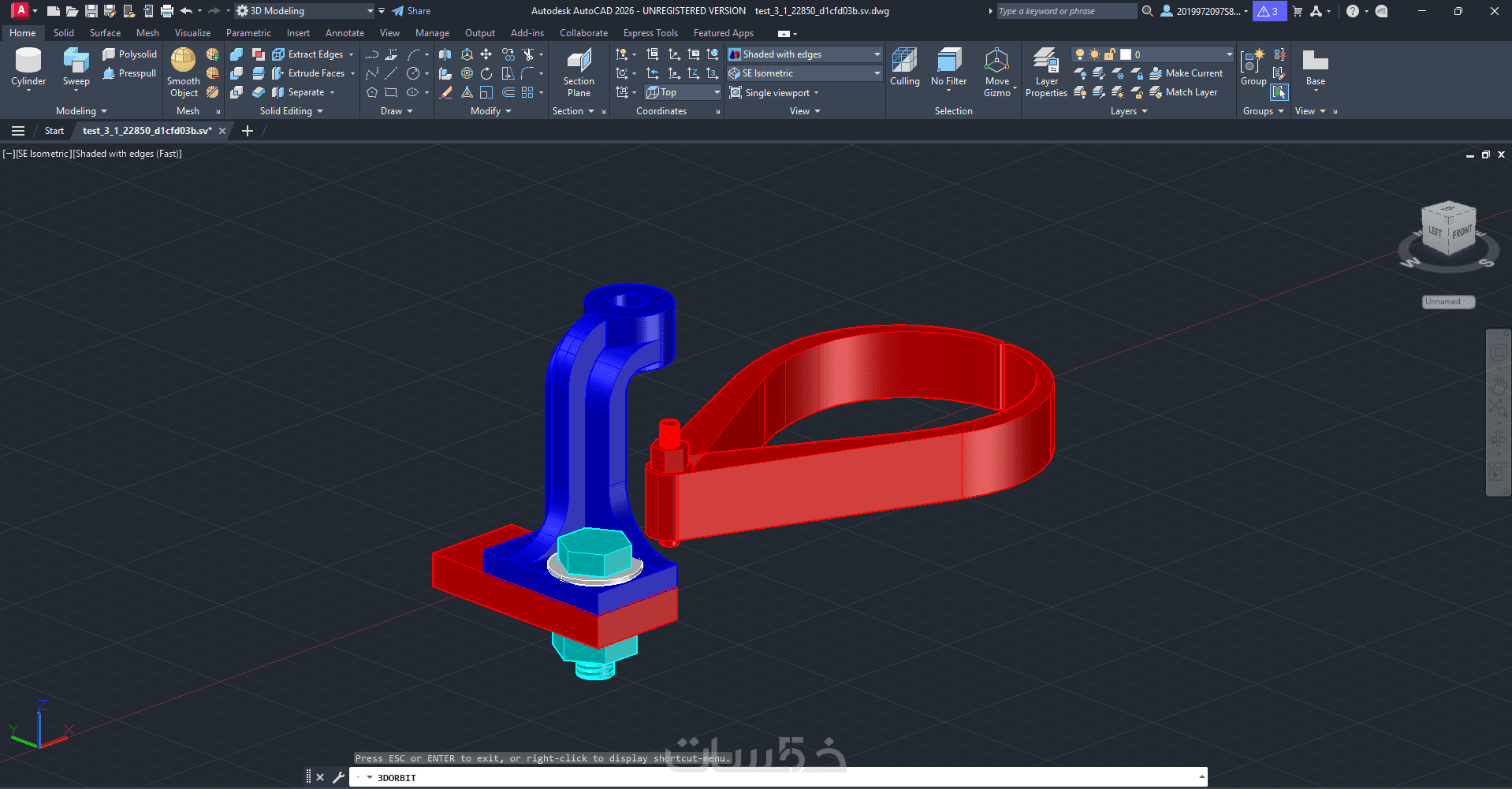Toggle lock icon for layer 0
The width and height of the screenshot is (1512, 789).
coord(1109,54)
